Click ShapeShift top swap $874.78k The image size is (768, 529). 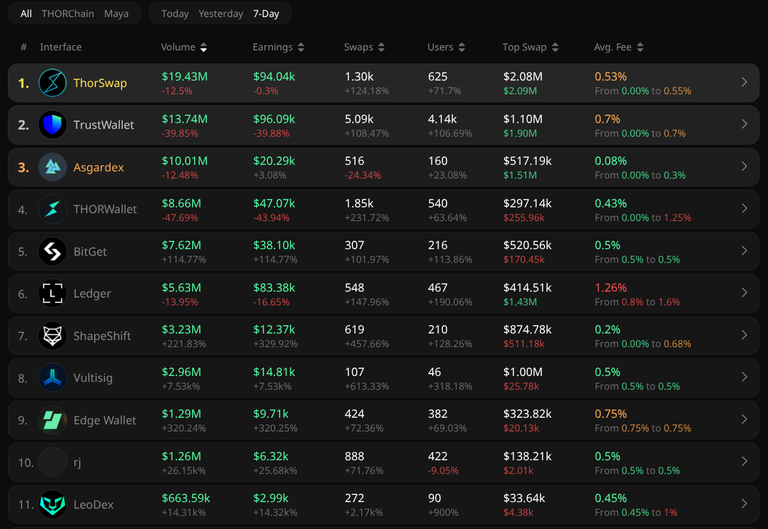point(528,330)
